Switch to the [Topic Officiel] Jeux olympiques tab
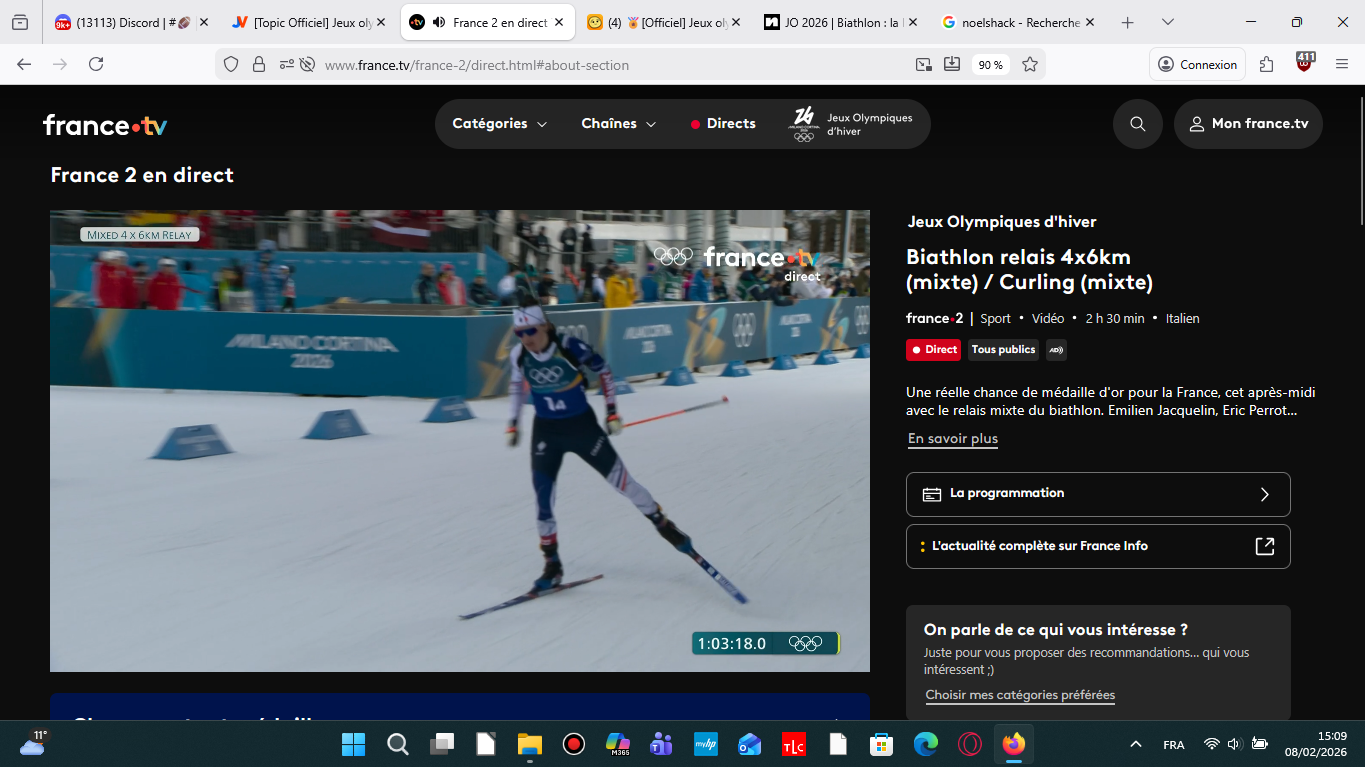 pyautogui.click(x=308, y=22)
